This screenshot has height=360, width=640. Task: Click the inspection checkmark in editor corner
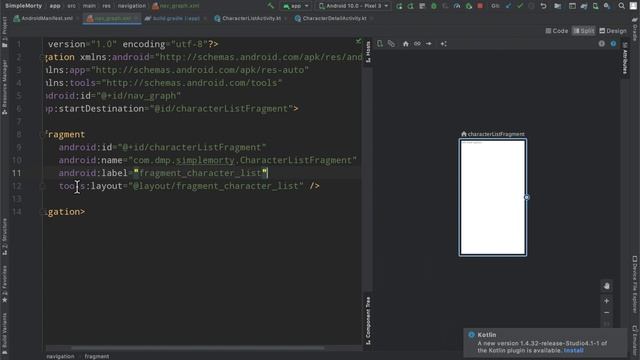(x=358, y=41)
